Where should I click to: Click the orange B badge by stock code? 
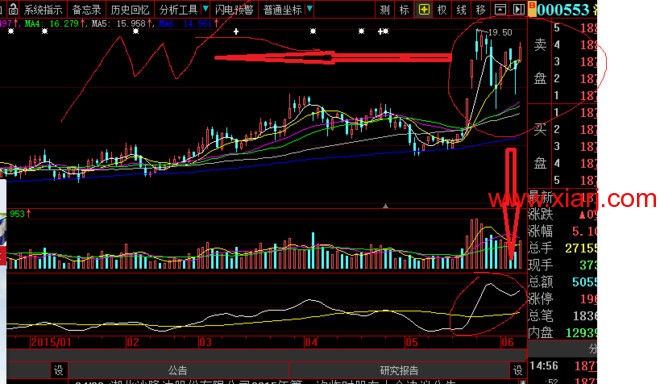[532, 9]
